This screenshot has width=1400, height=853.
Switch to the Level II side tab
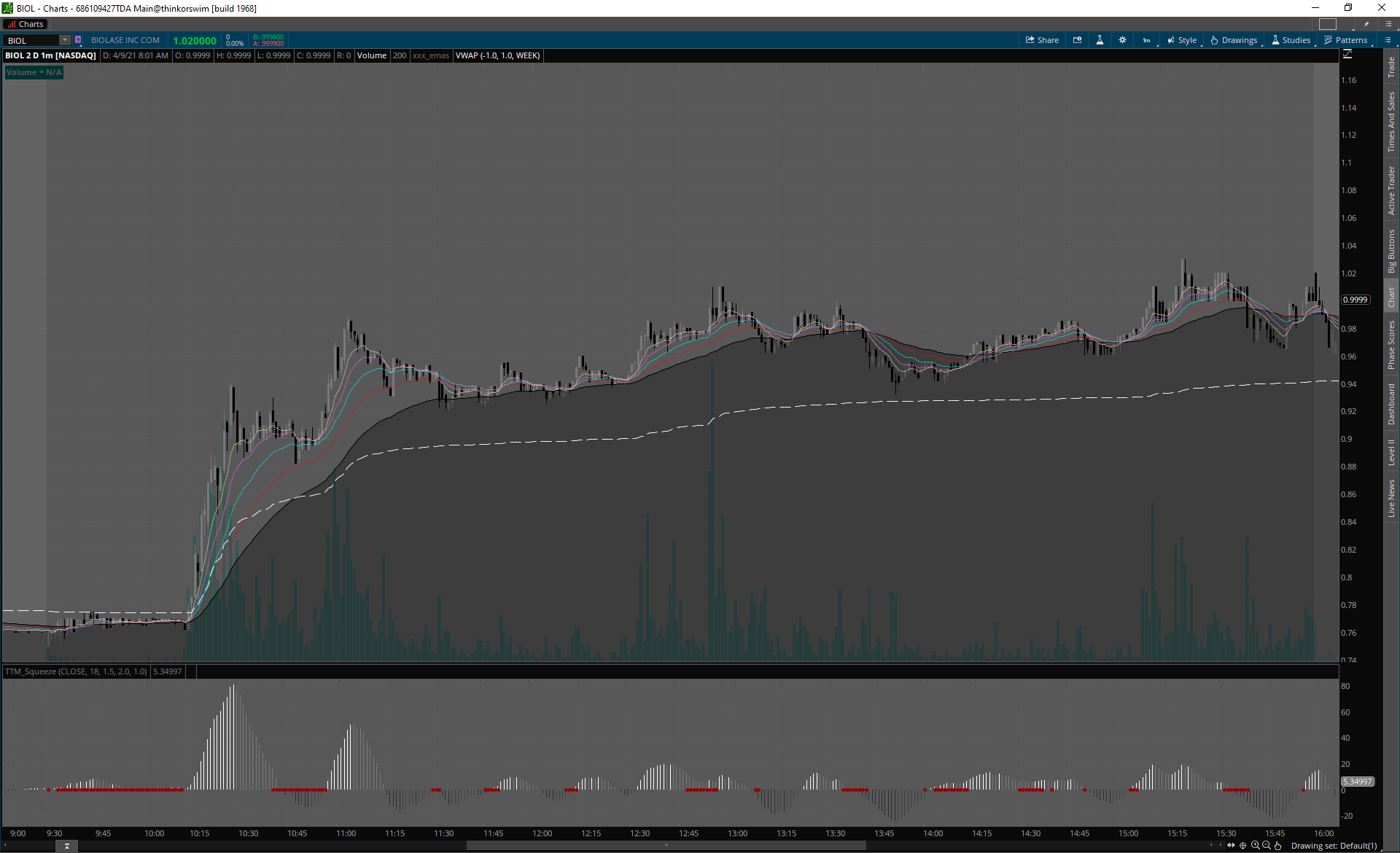coord(1391,452)
